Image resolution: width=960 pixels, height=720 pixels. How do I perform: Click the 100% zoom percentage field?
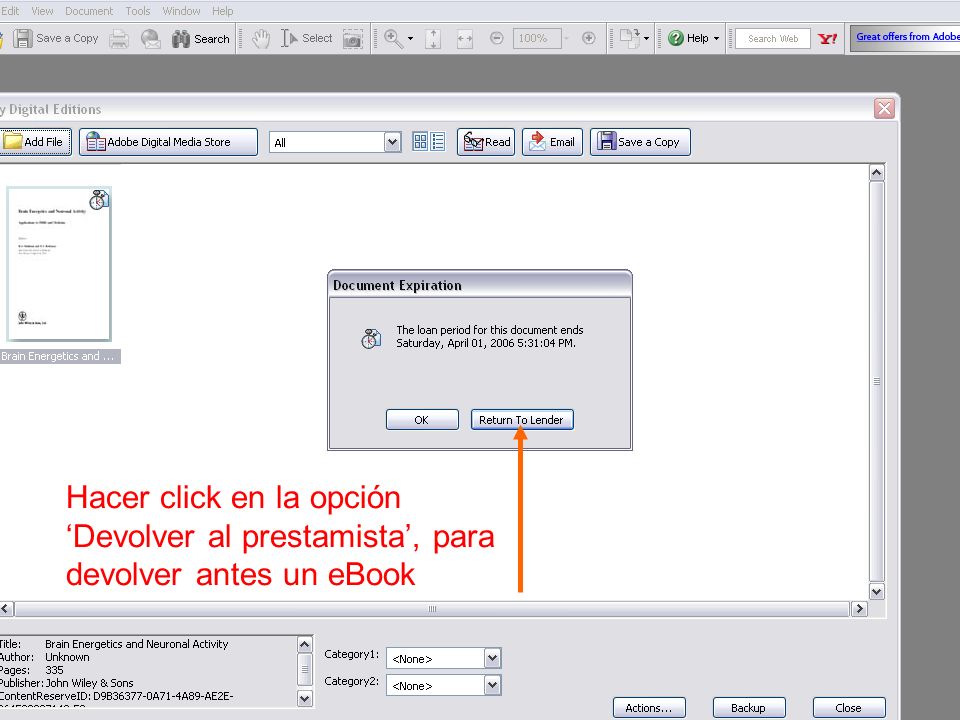coord(536,39)
